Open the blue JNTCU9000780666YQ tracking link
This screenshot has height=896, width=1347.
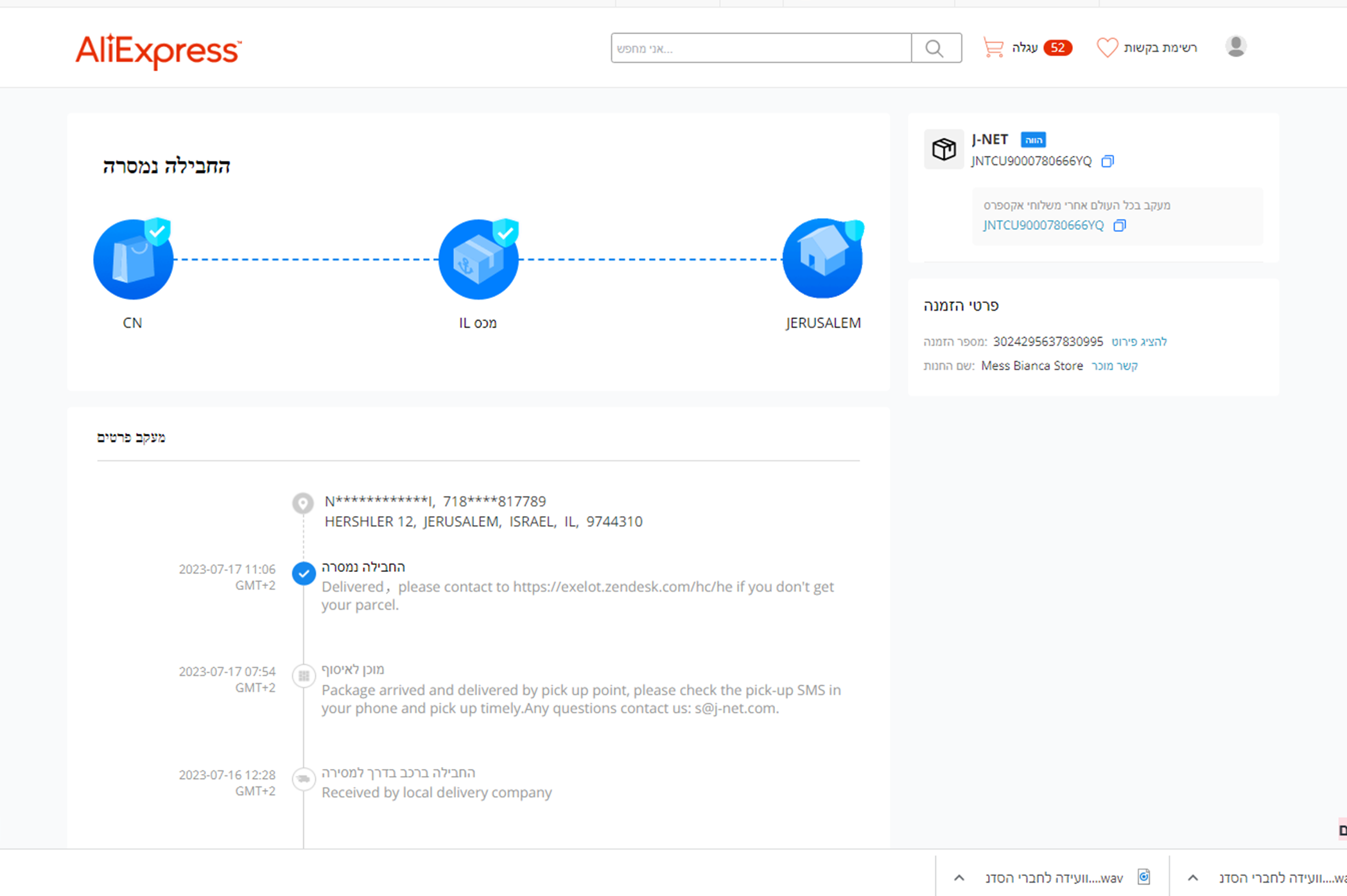(1043, 225)
